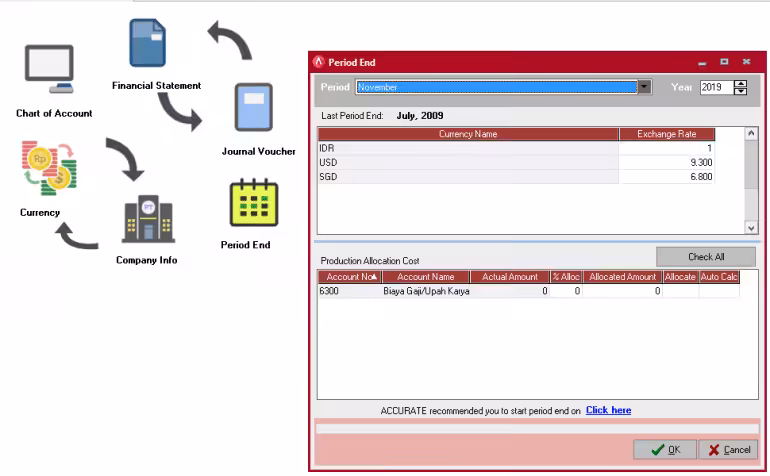Edit the SGD exchange rate cell
This screenshot has width=770, height=476.
666,176
